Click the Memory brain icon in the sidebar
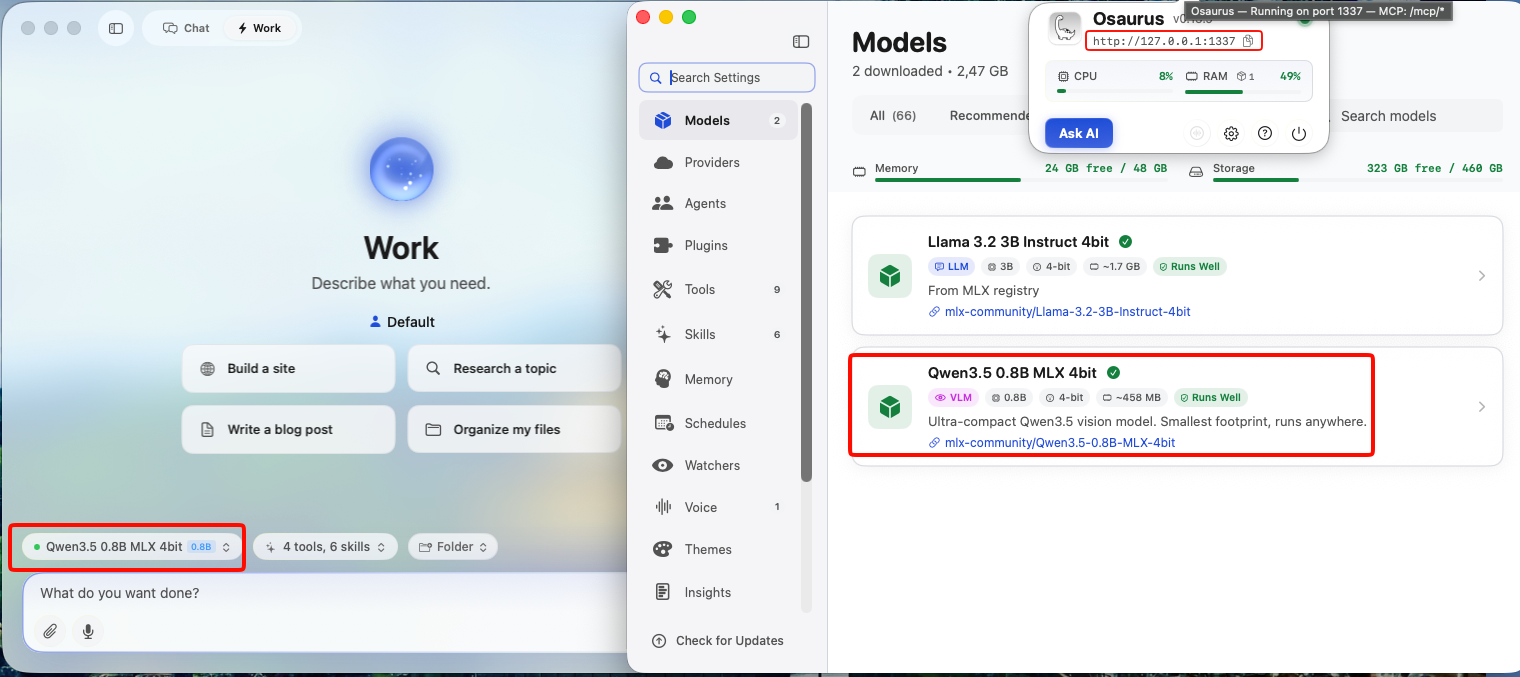1520x677 pixels. 663,379
